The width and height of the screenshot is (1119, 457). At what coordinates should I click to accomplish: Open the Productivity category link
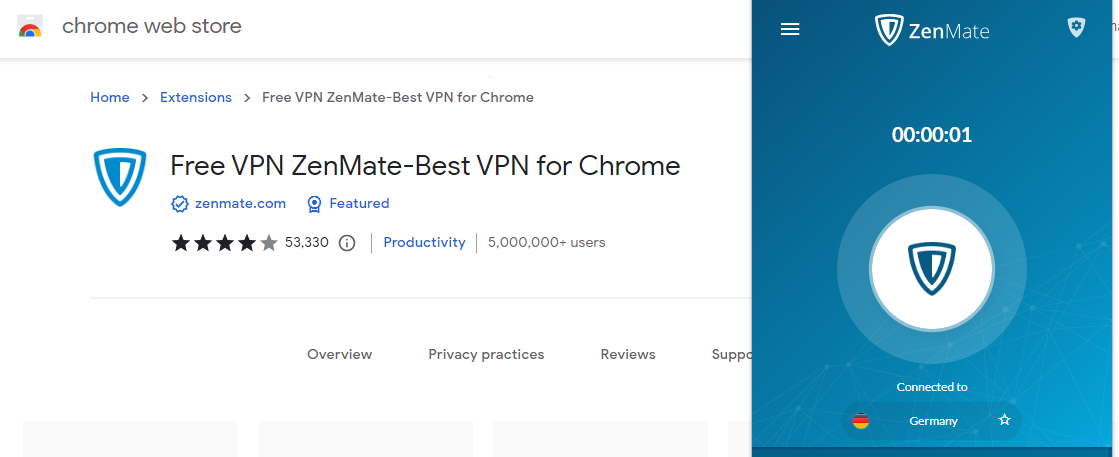[x=424, y=242]
